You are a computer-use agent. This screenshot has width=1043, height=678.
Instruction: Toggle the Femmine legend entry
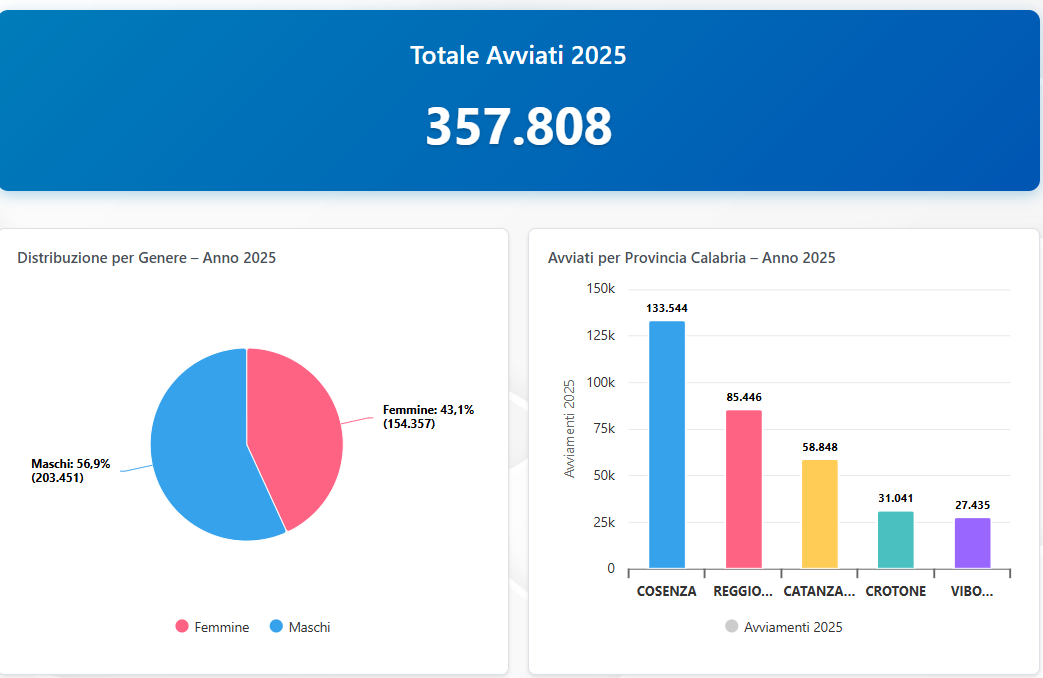[212, 627]
